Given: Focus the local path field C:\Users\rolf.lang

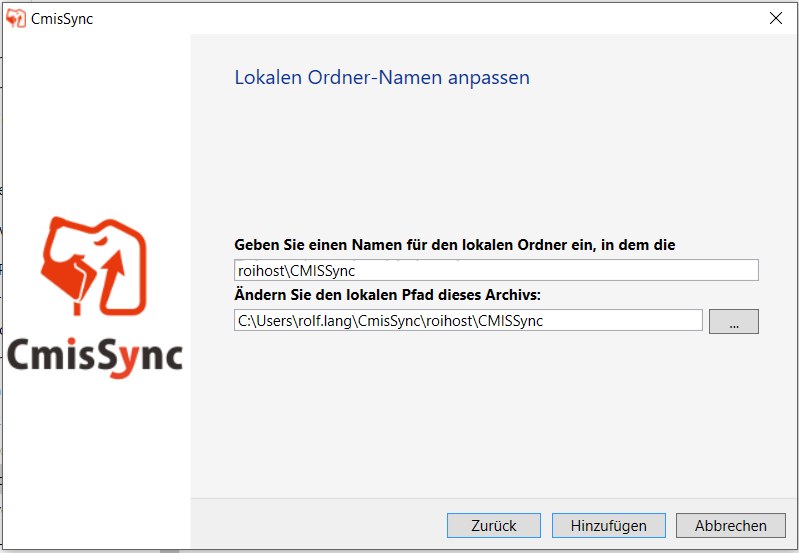Looking at the screenshot, I should coord(468,321).
